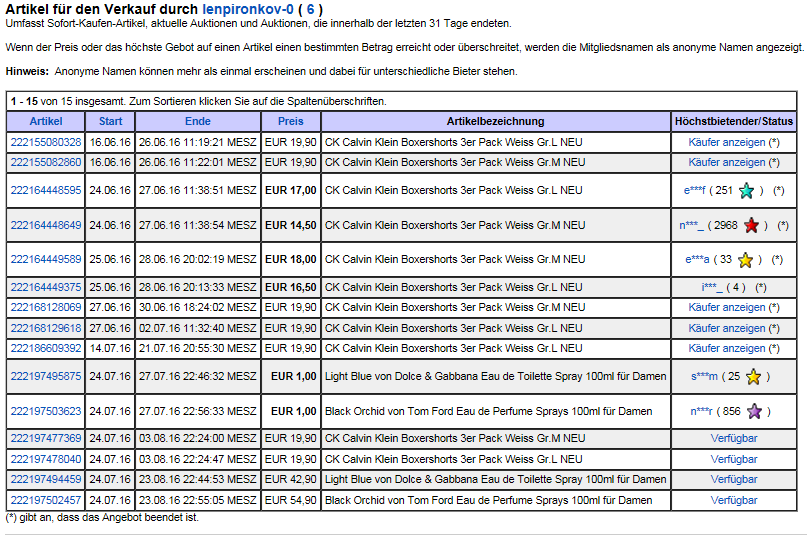This screenshot has width=807, height=535.
Task: Click start date 14.07.16 cell
Action: click(x=110, y=348)
